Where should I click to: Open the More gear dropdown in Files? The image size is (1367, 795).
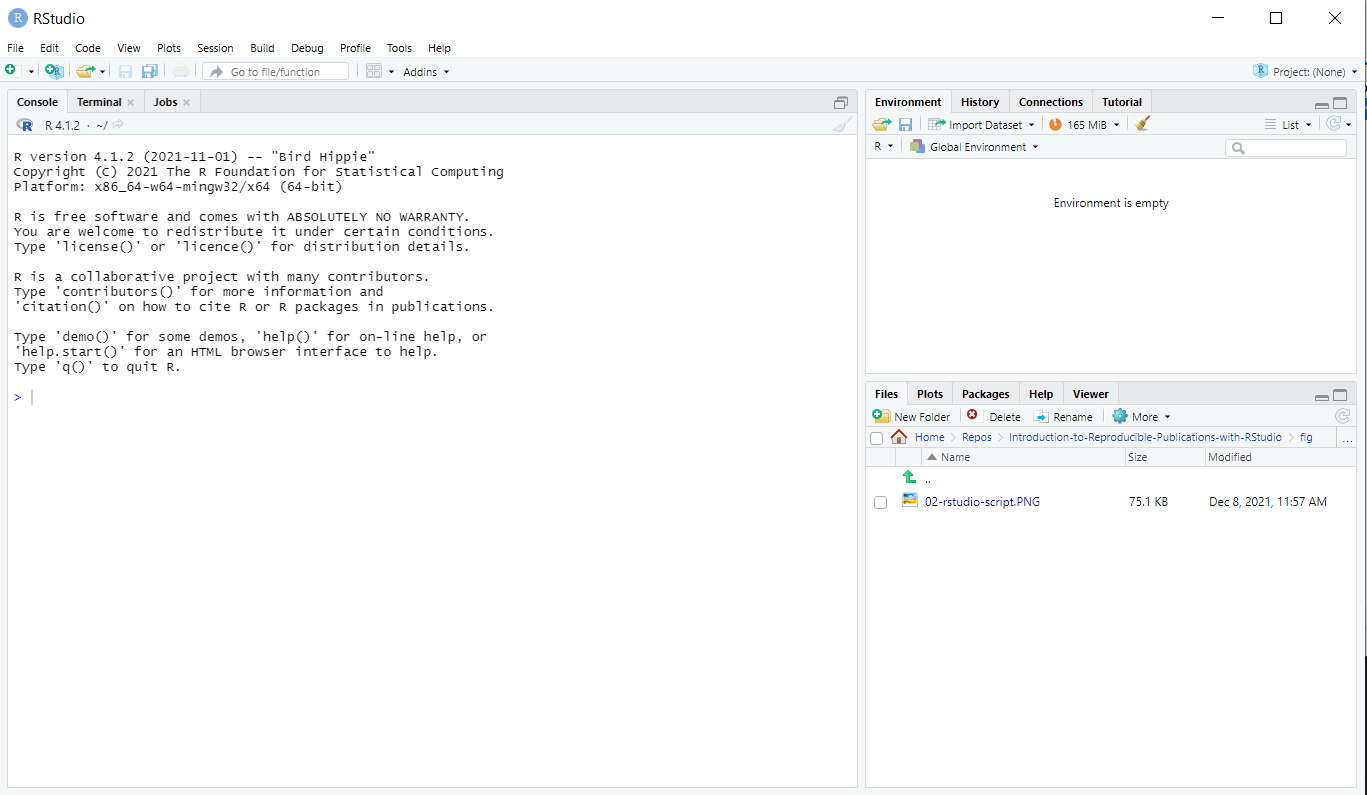tap(1141, 417)
